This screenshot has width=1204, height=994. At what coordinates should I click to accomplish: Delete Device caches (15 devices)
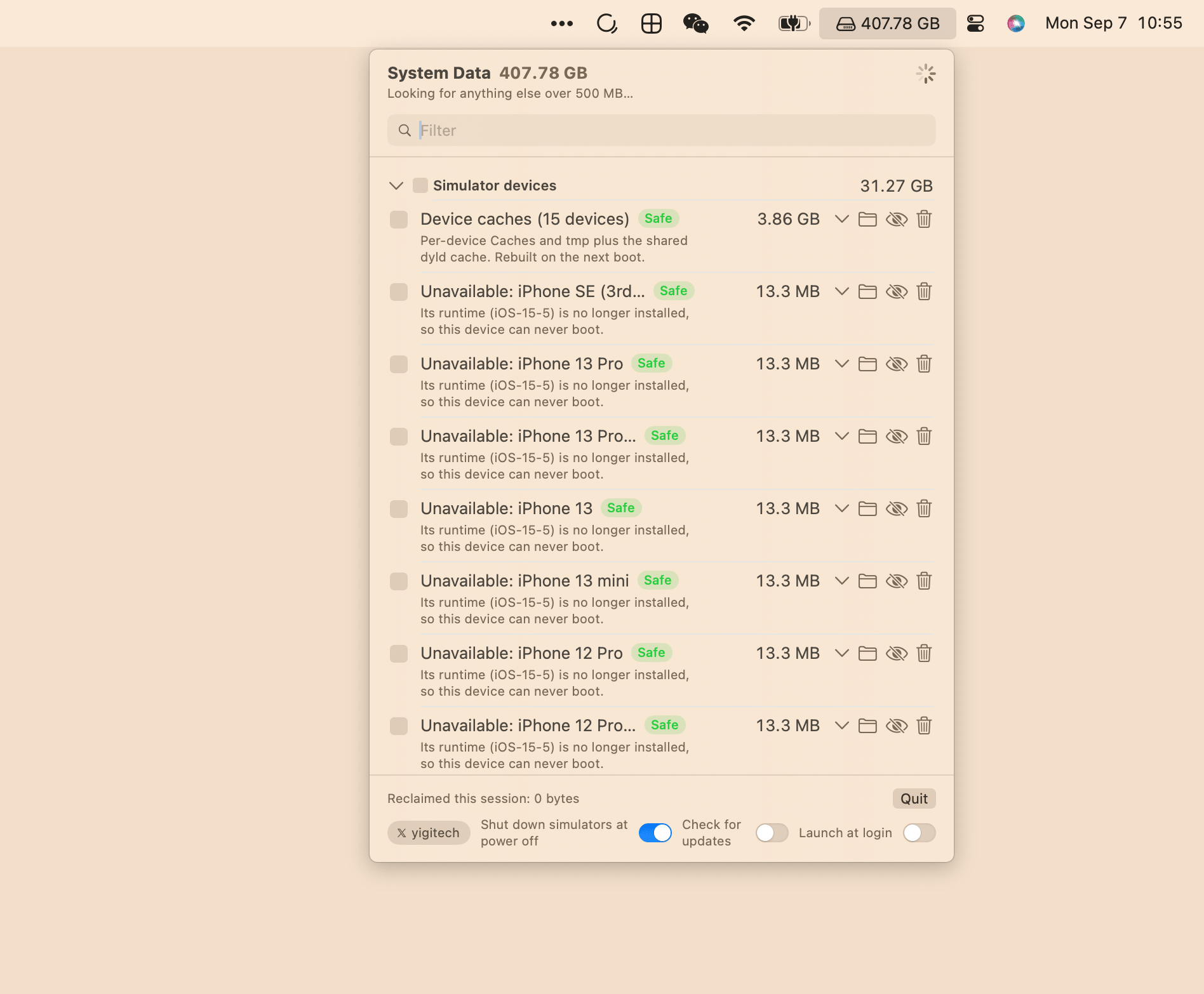pyautogui.click(x=925, y=220)
